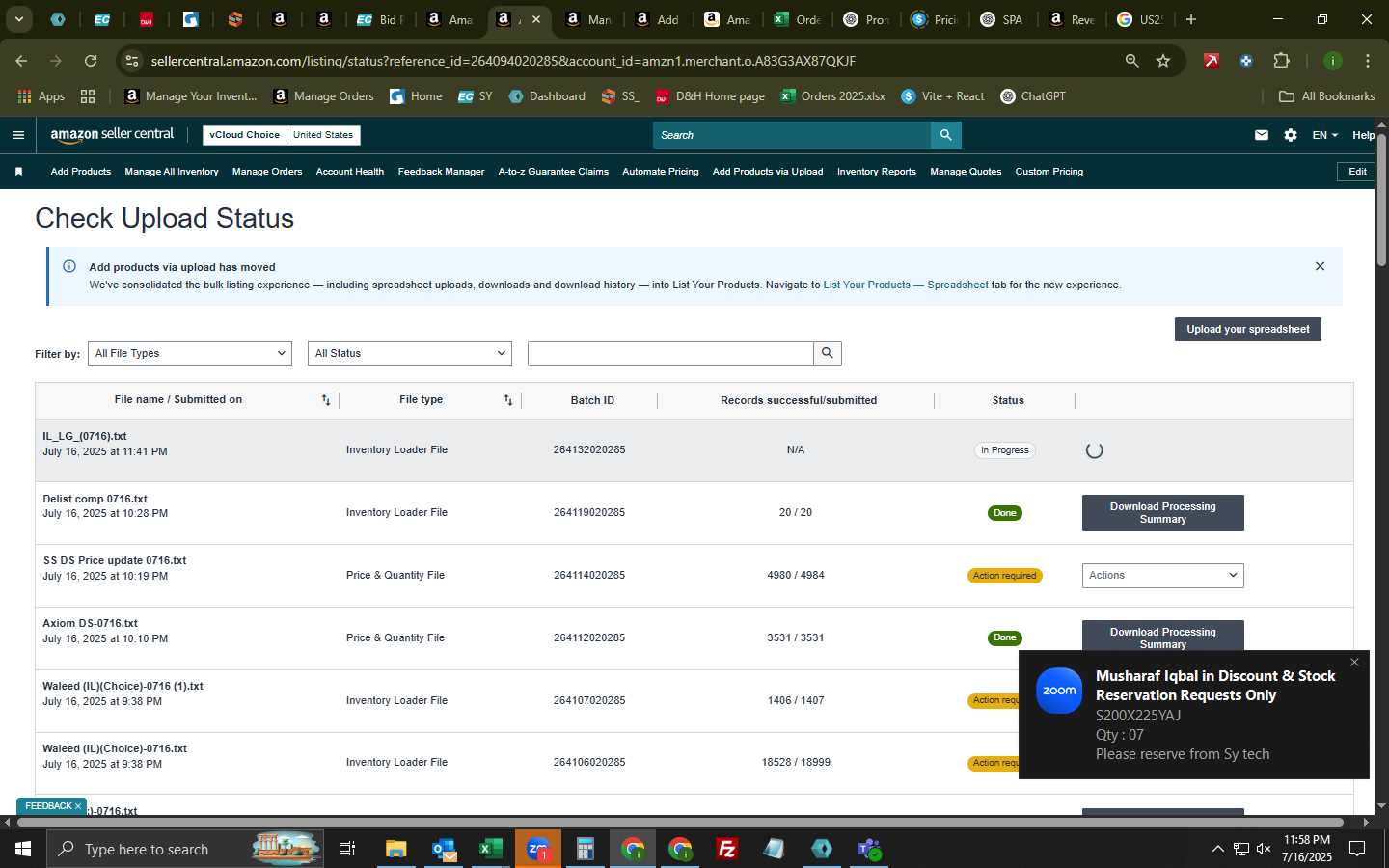
Task: Open the Orders 2025.xlsx bookmark
Action: click(832, 96)
